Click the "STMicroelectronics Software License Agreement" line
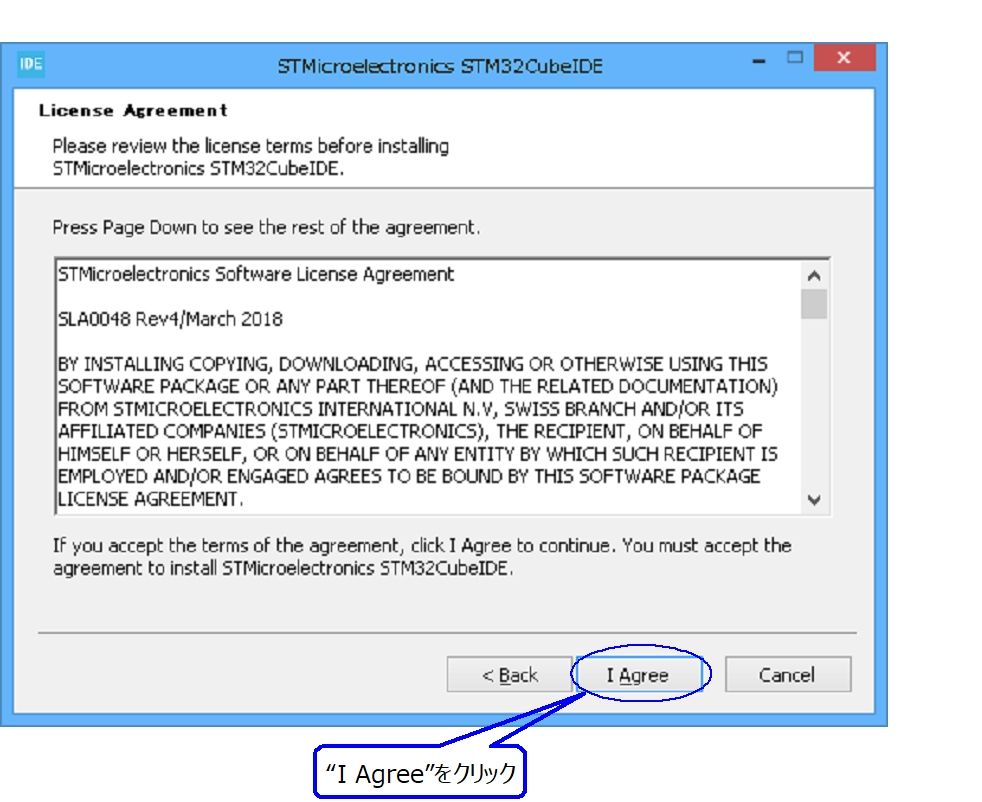Image resolution: width=982 pixels, height=802 pixels. 256,274
